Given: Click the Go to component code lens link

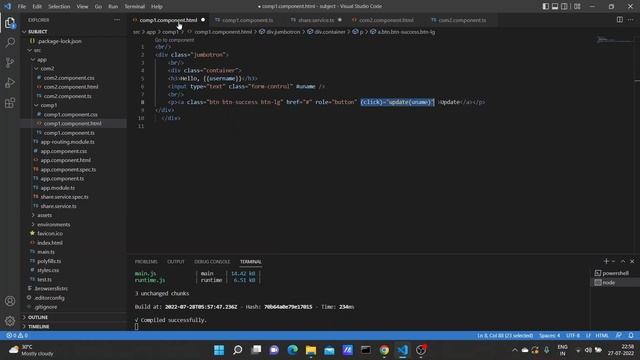Looking at the screenshot, I should click(174, 40).
